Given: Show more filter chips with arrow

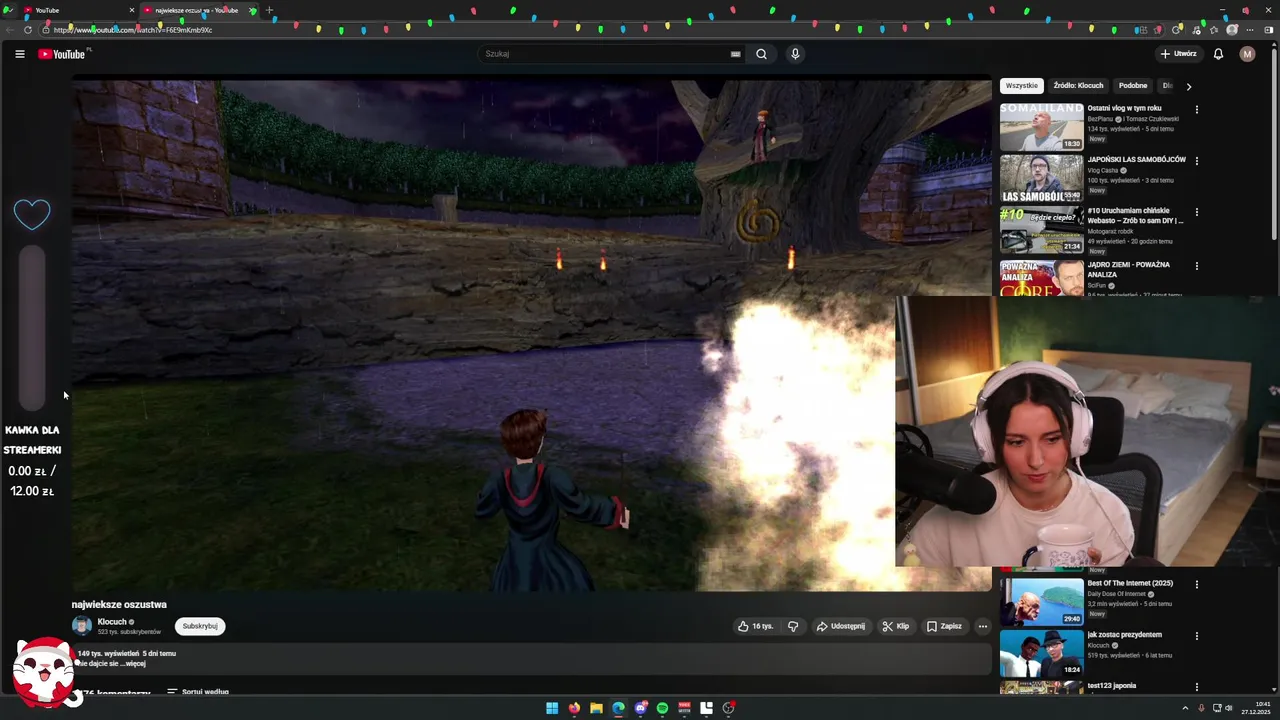Looking at the screenshot, I should coord(1188,86).
